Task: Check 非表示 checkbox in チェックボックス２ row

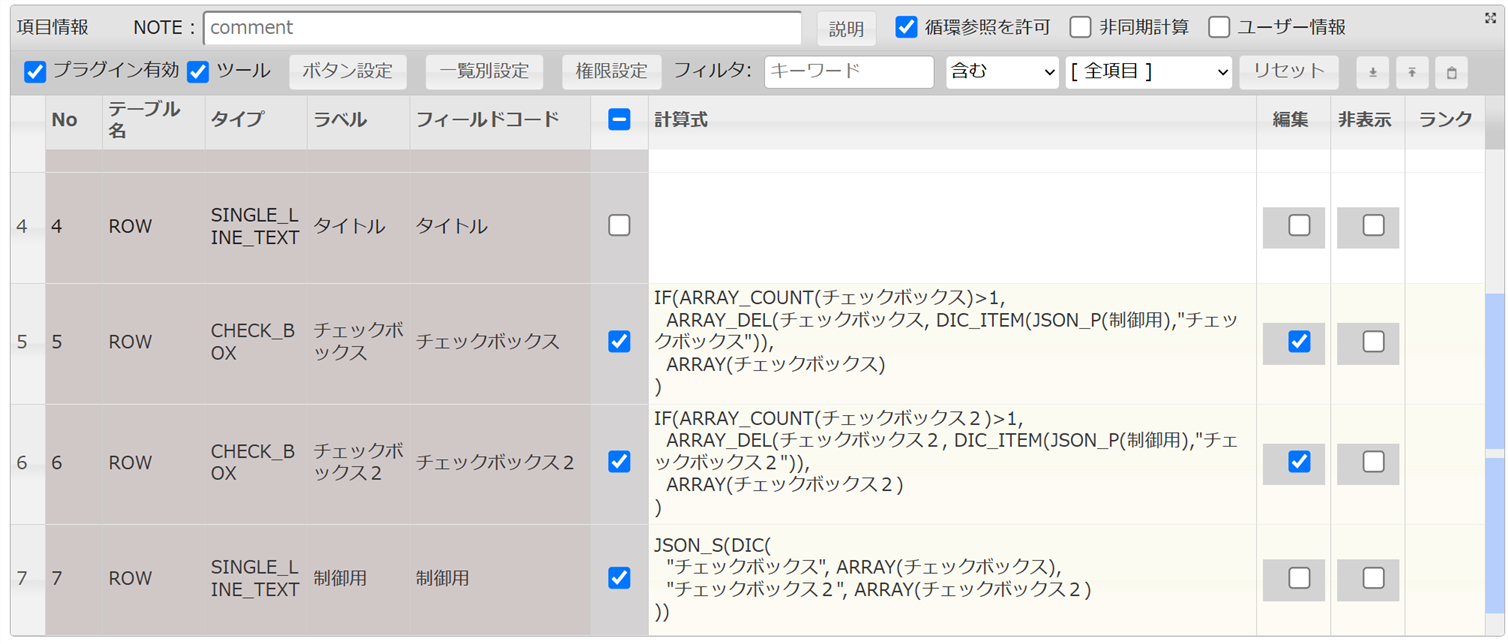Action: click(x=1373, y=462)
